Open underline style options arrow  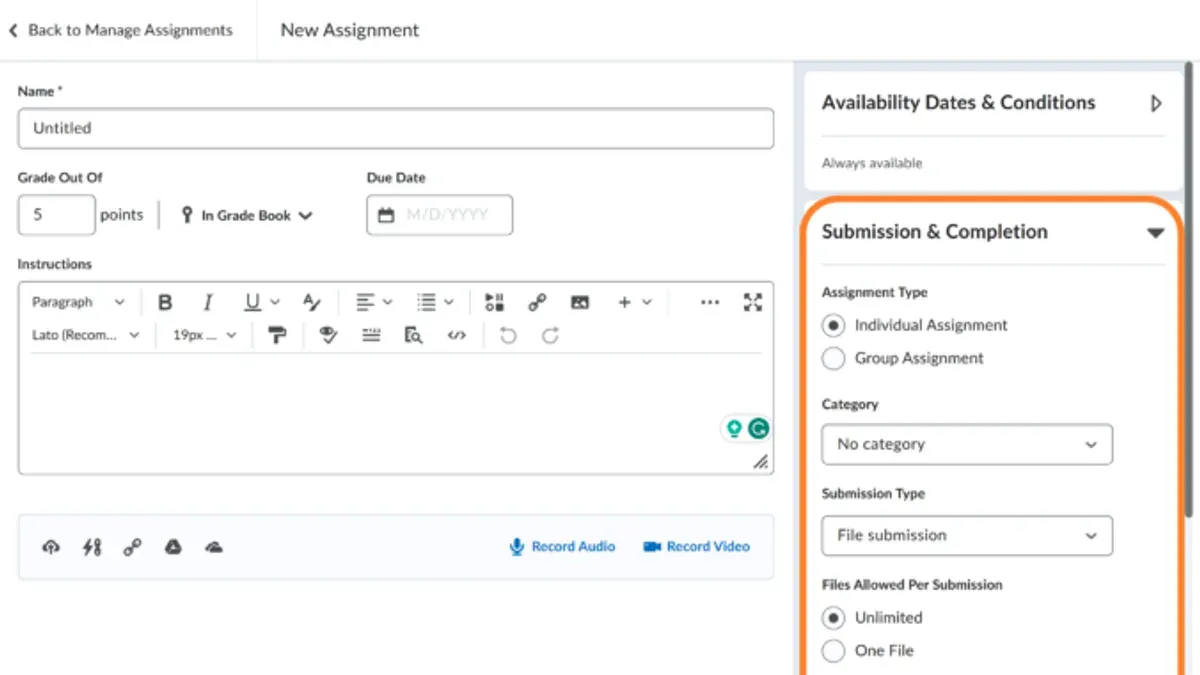pyautogui.click(x=275, y=302)
